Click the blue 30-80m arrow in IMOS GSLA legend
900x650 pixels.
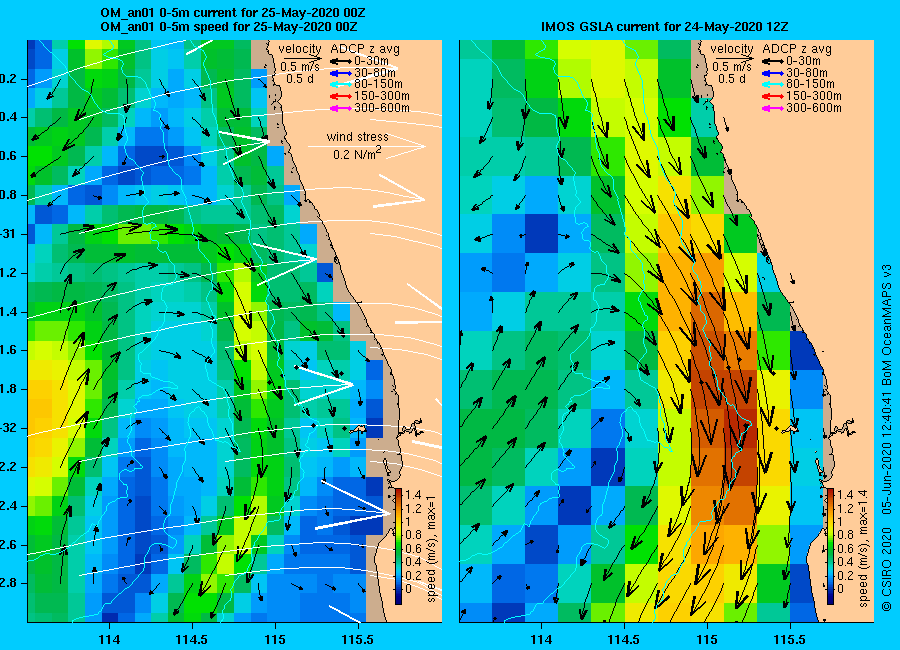point(773,73)
